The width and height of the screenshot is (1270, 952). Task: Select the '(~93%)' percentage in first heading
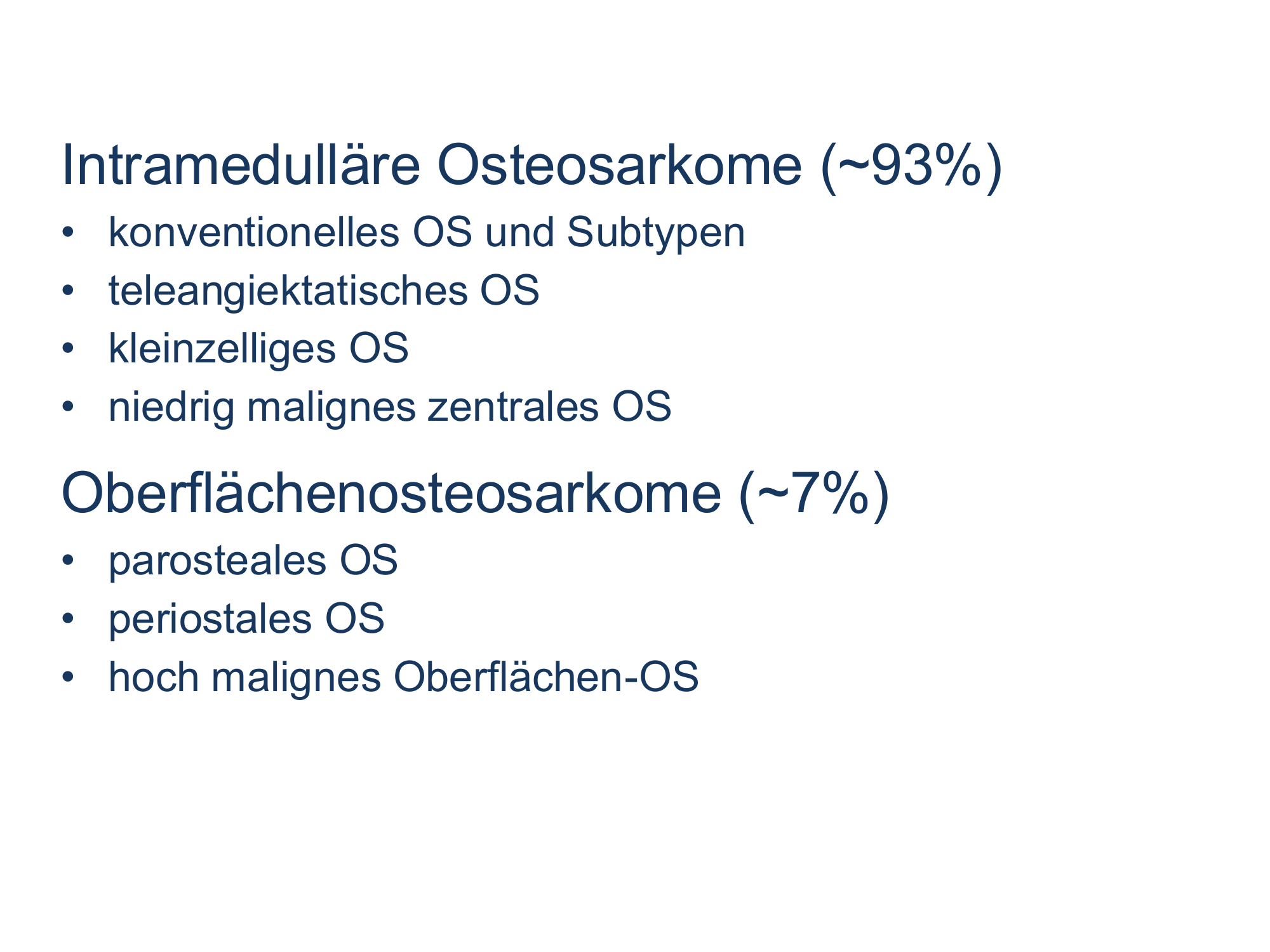[x=912, y=167]
